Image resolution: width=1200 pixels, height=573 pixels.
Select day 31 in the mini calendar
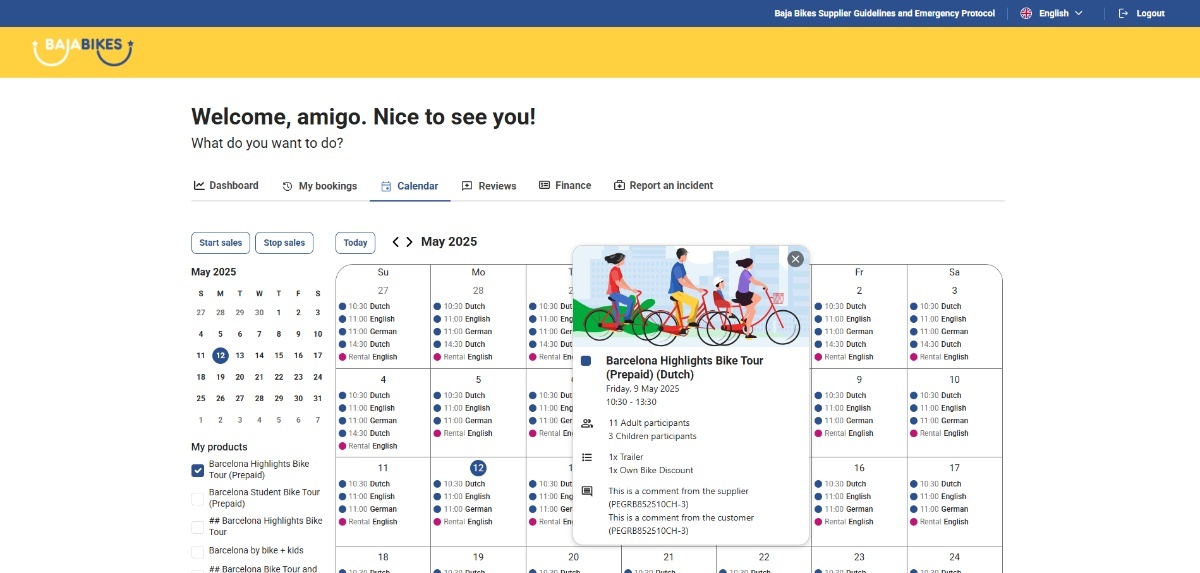coord(318,398)
